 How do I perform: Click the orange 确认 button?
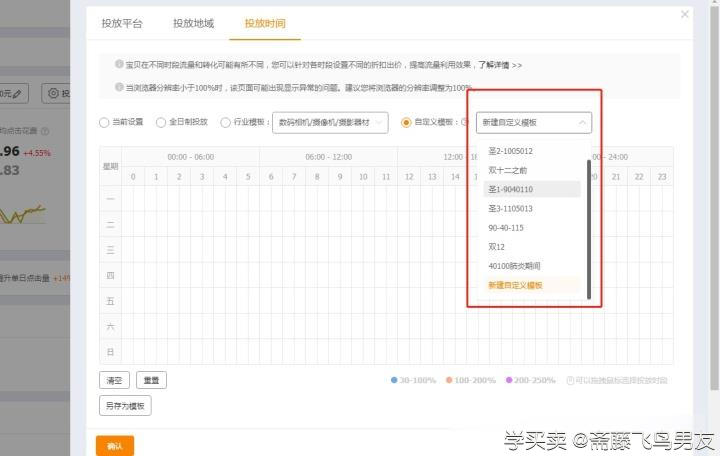[x=115, y=445]
